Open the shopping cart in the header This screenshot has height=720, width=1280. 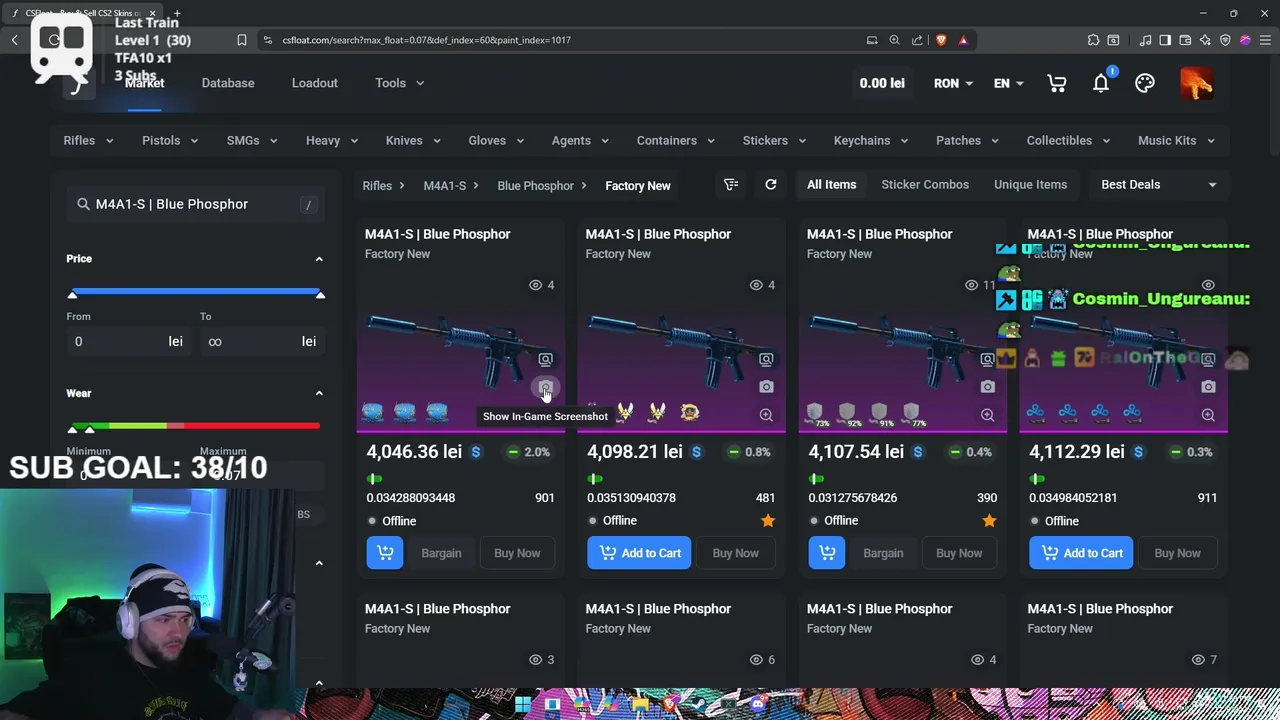tap(1057, 84)
